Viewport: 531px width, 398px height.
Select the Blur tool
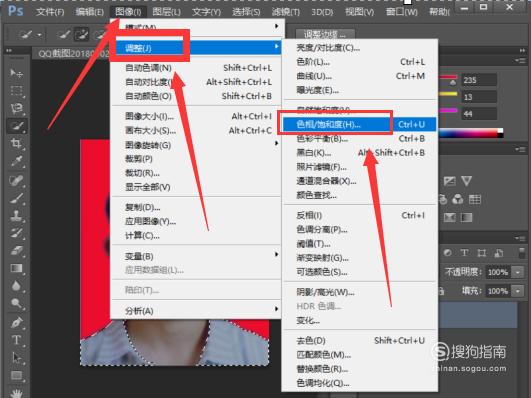tap(16, 286)
